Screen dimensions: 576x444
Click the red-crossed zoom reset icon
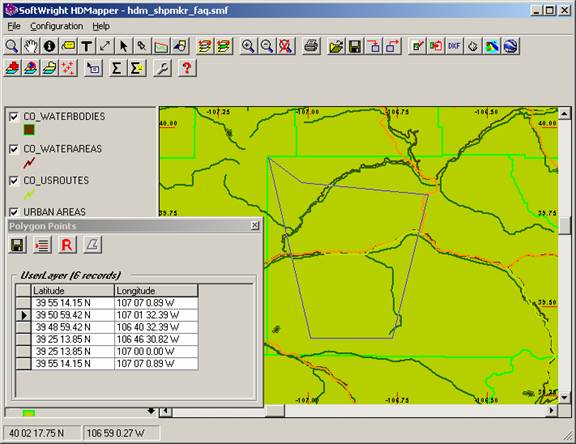pos(286,46)
